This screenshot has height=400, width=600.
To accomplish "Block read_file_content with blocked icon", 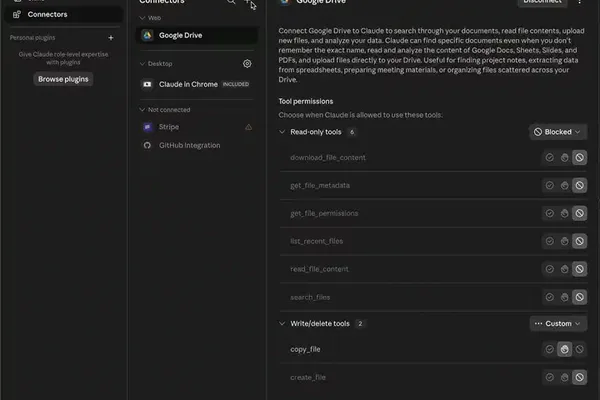I will pos(579,269).
